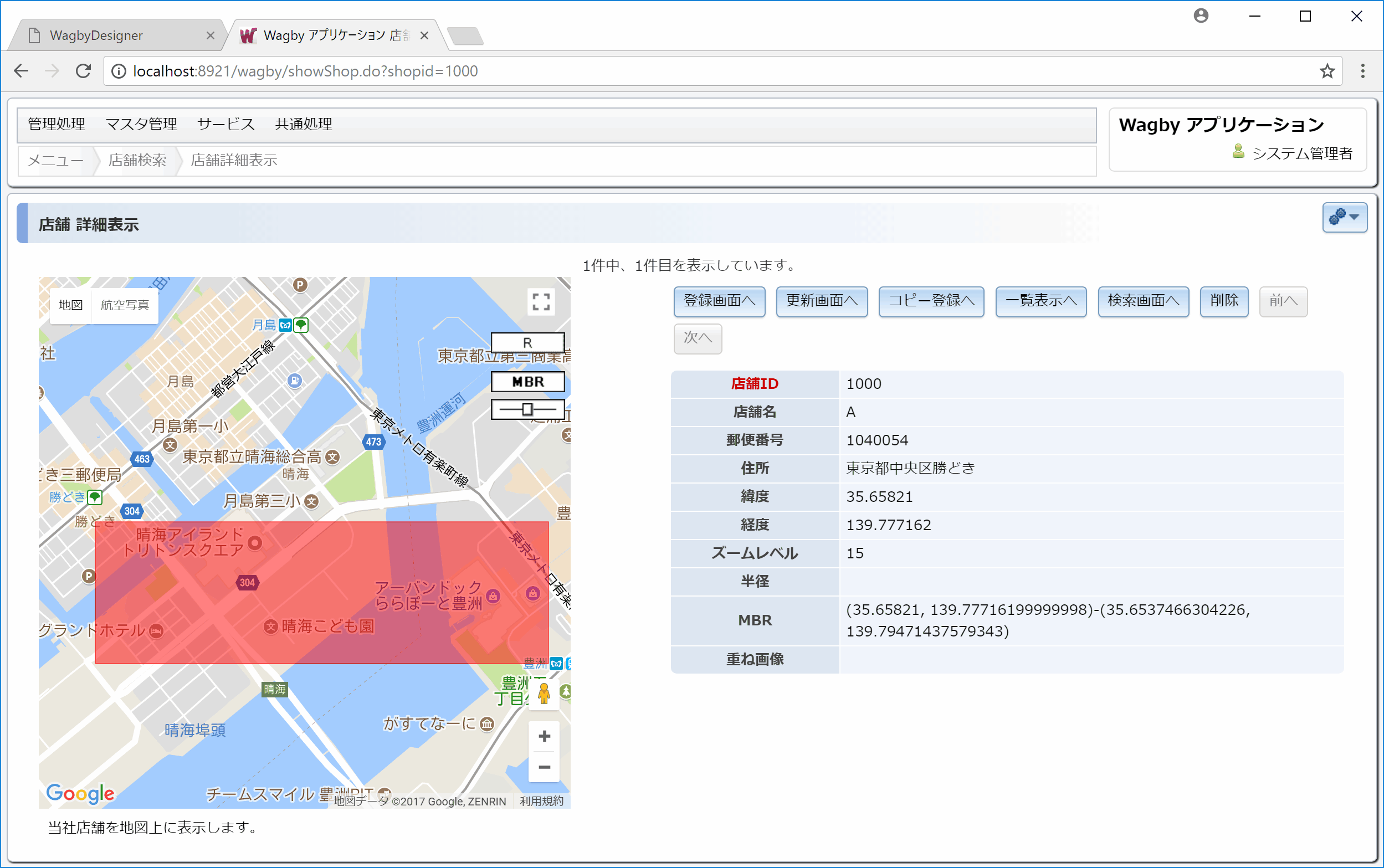Click route 463 shield on map
This screenshot has height=868, width=1384.
141,459
